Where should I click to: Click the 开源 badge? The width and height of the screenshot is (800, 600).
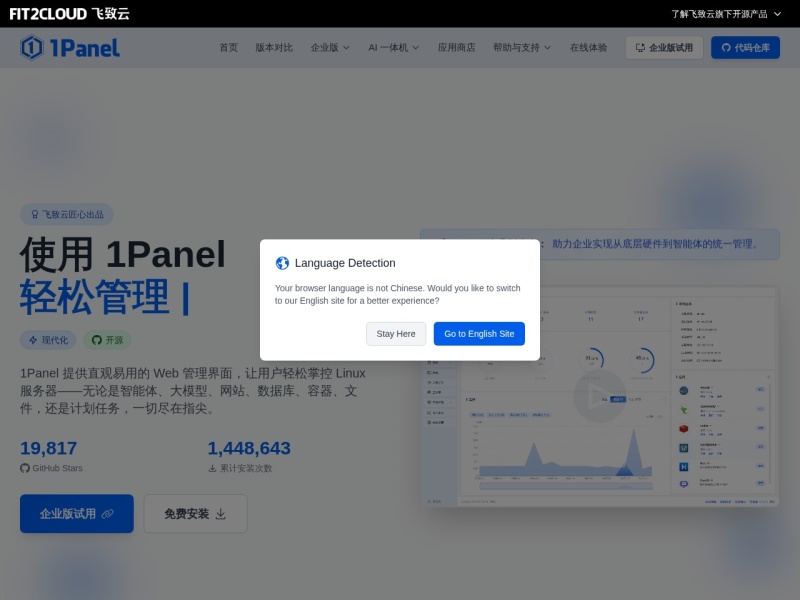click(x=107, y=340)
